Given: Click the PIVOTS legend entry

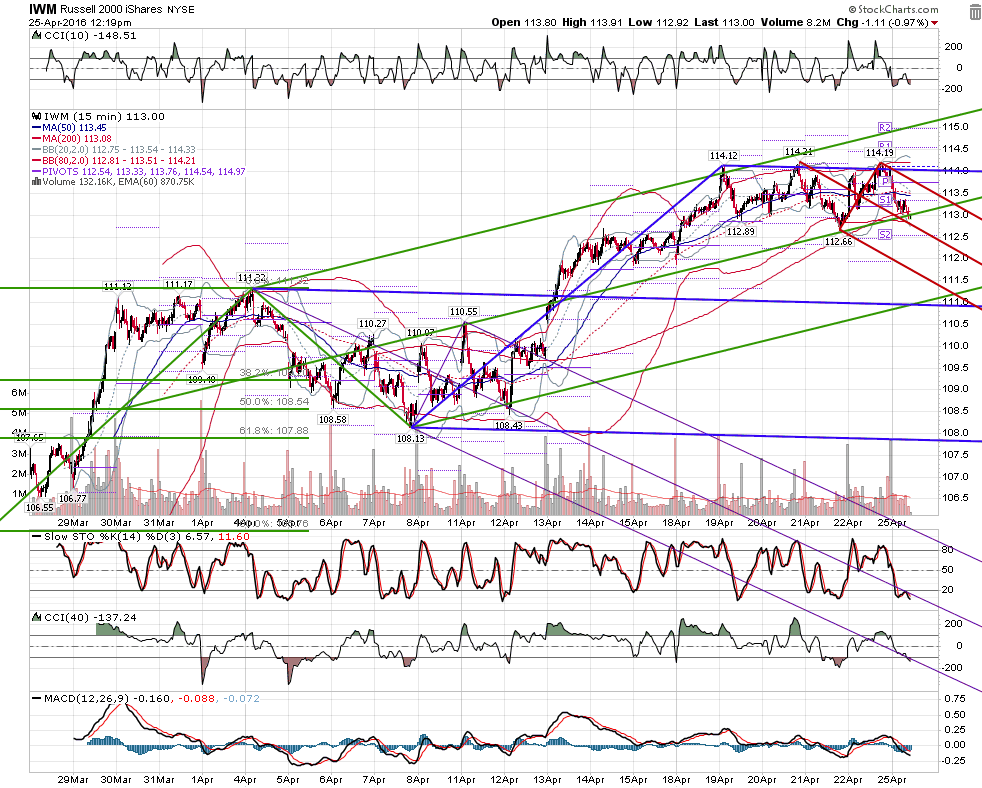Looking at the screenshot, I should (x=139, y=171).
